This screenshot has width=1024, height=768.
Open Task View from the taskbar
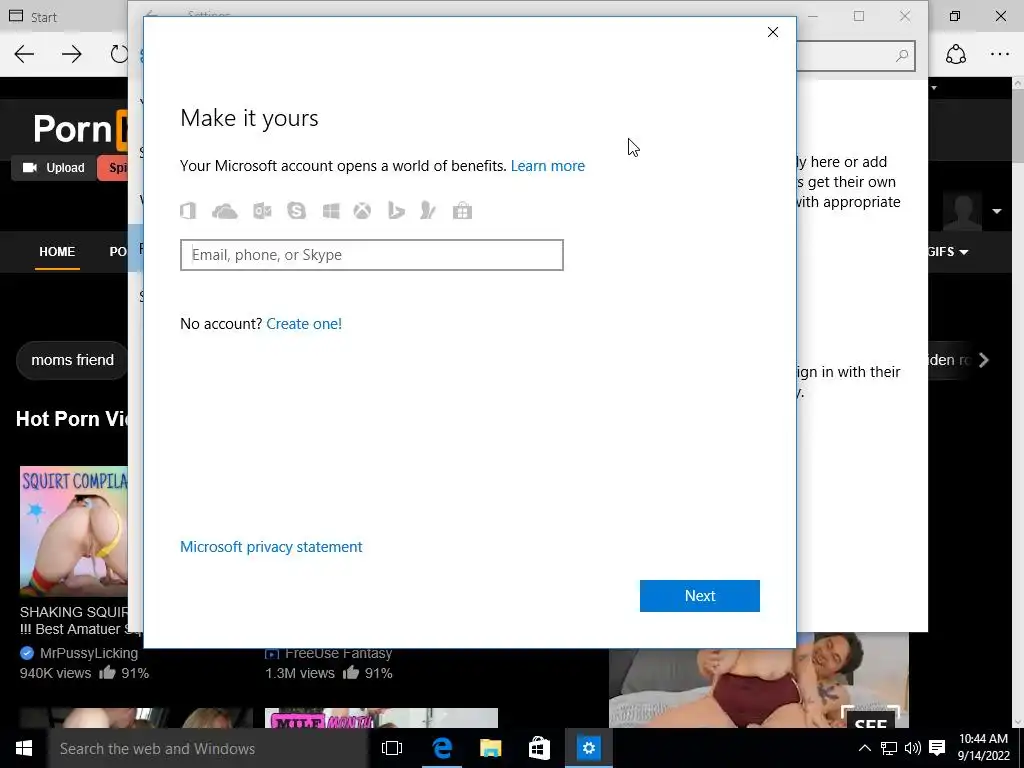[392, 748]
